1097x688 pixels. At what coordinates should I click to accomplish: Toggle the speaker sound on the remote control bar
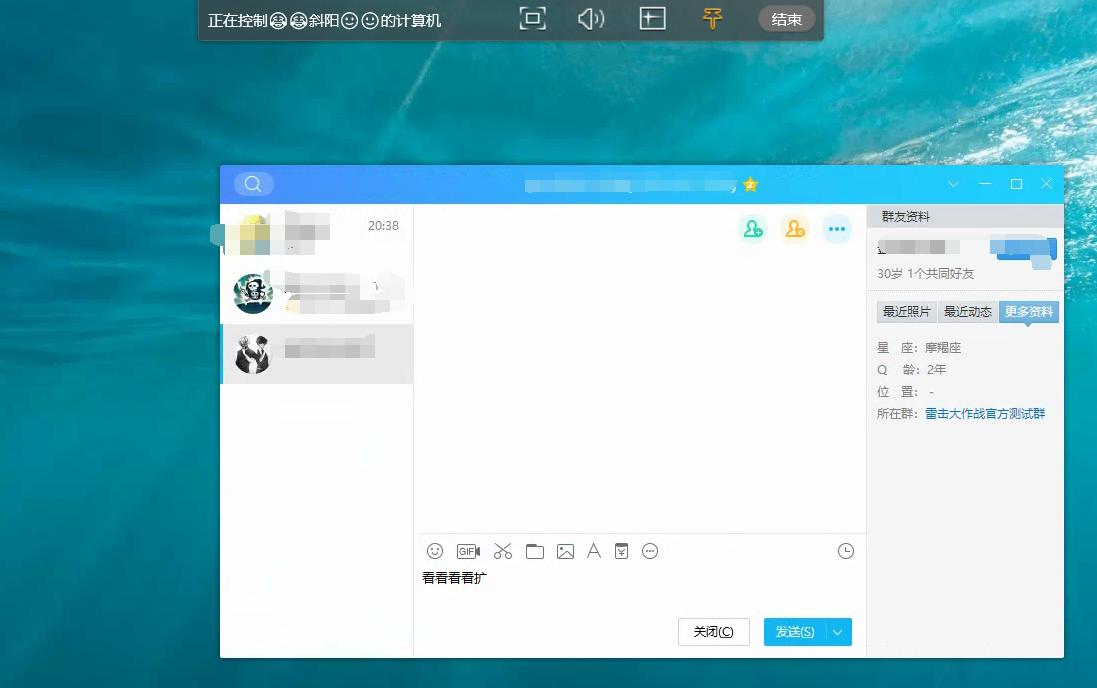tap(591, 18)
